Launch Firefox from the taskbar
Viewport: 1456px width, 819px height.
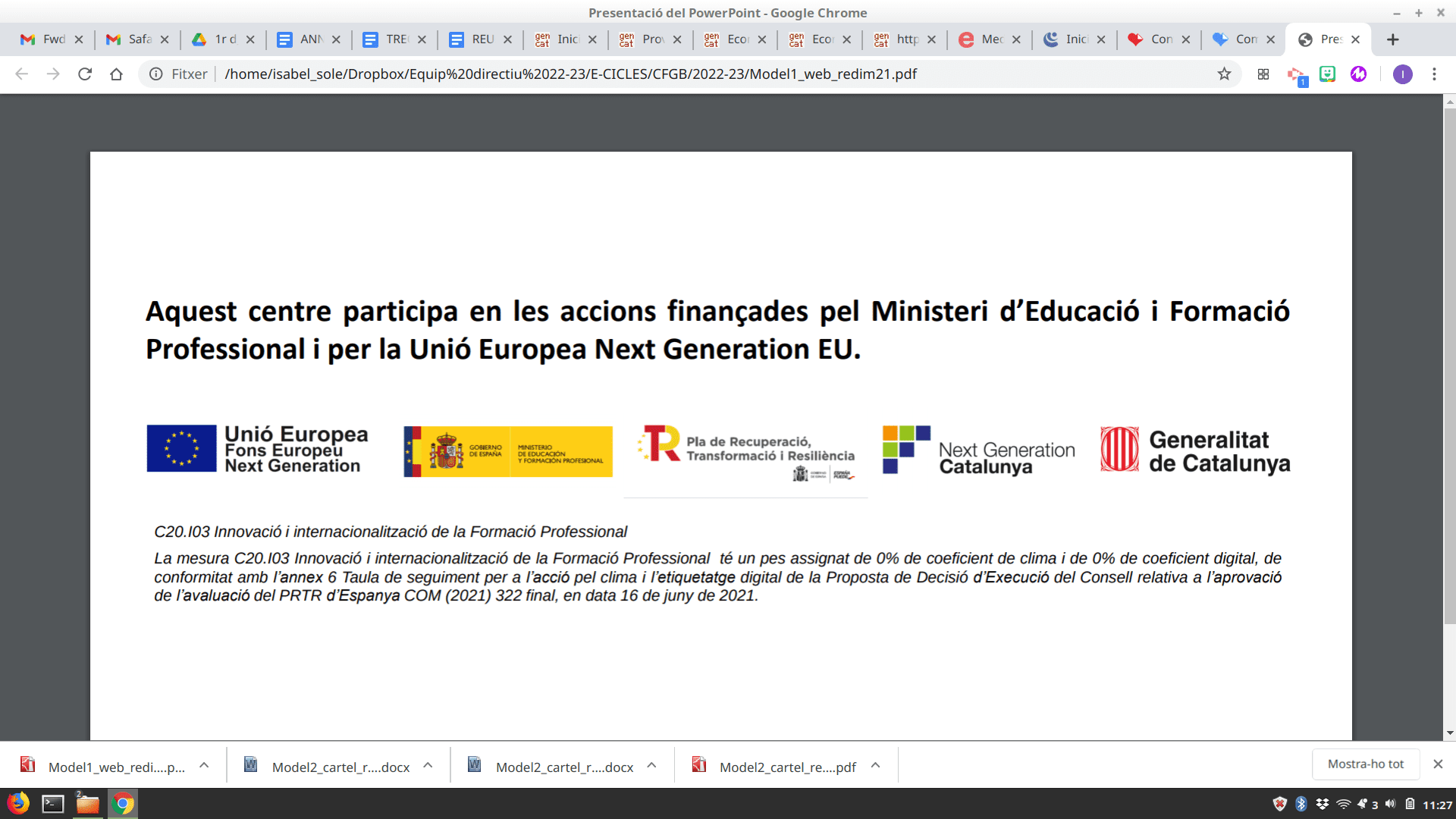[x=18, y=803]
